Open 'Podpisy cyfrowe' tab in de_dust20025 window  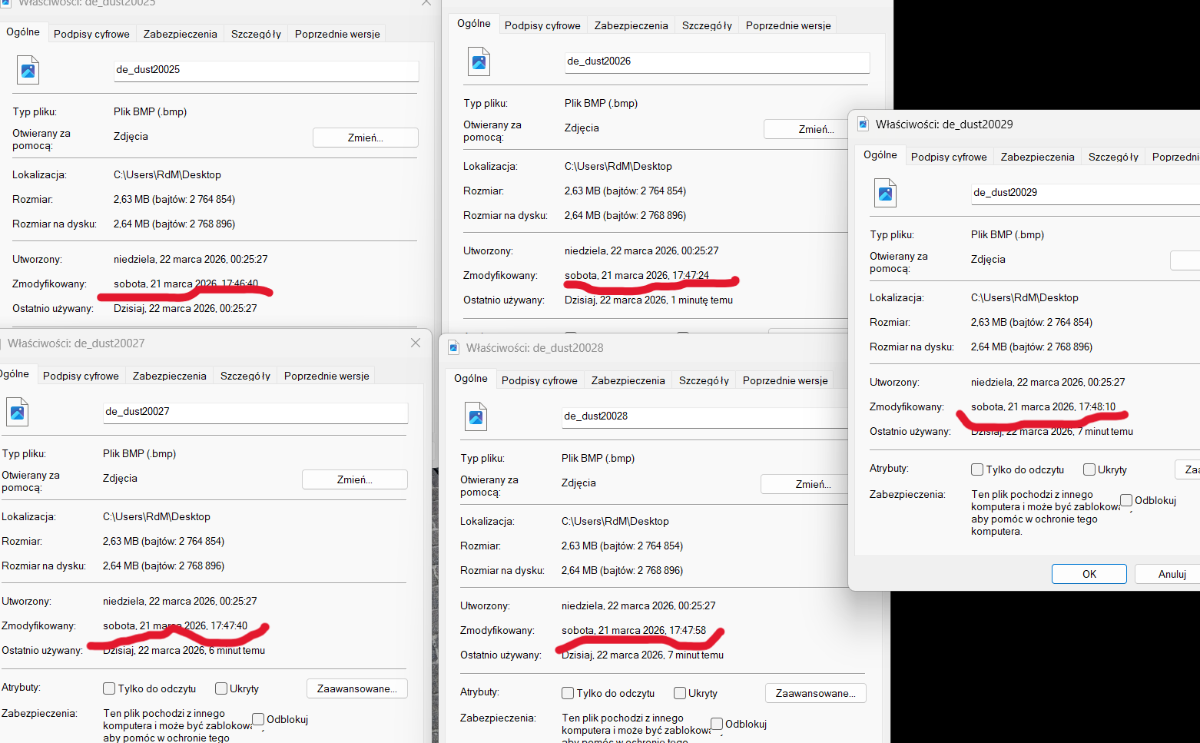click(91, 34)
